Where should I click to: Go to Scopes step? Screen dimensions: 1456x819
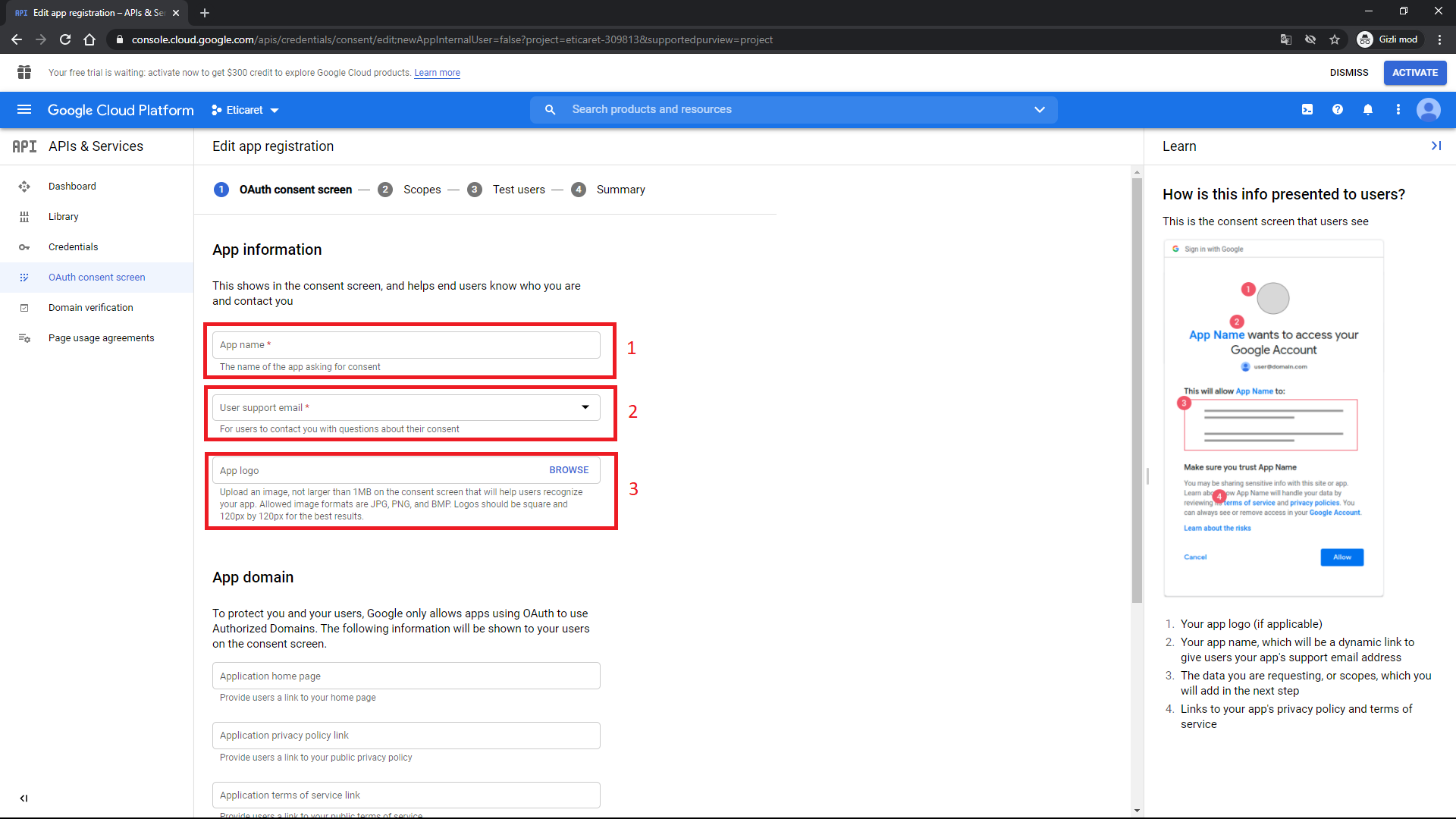click(x=409, y=190)
